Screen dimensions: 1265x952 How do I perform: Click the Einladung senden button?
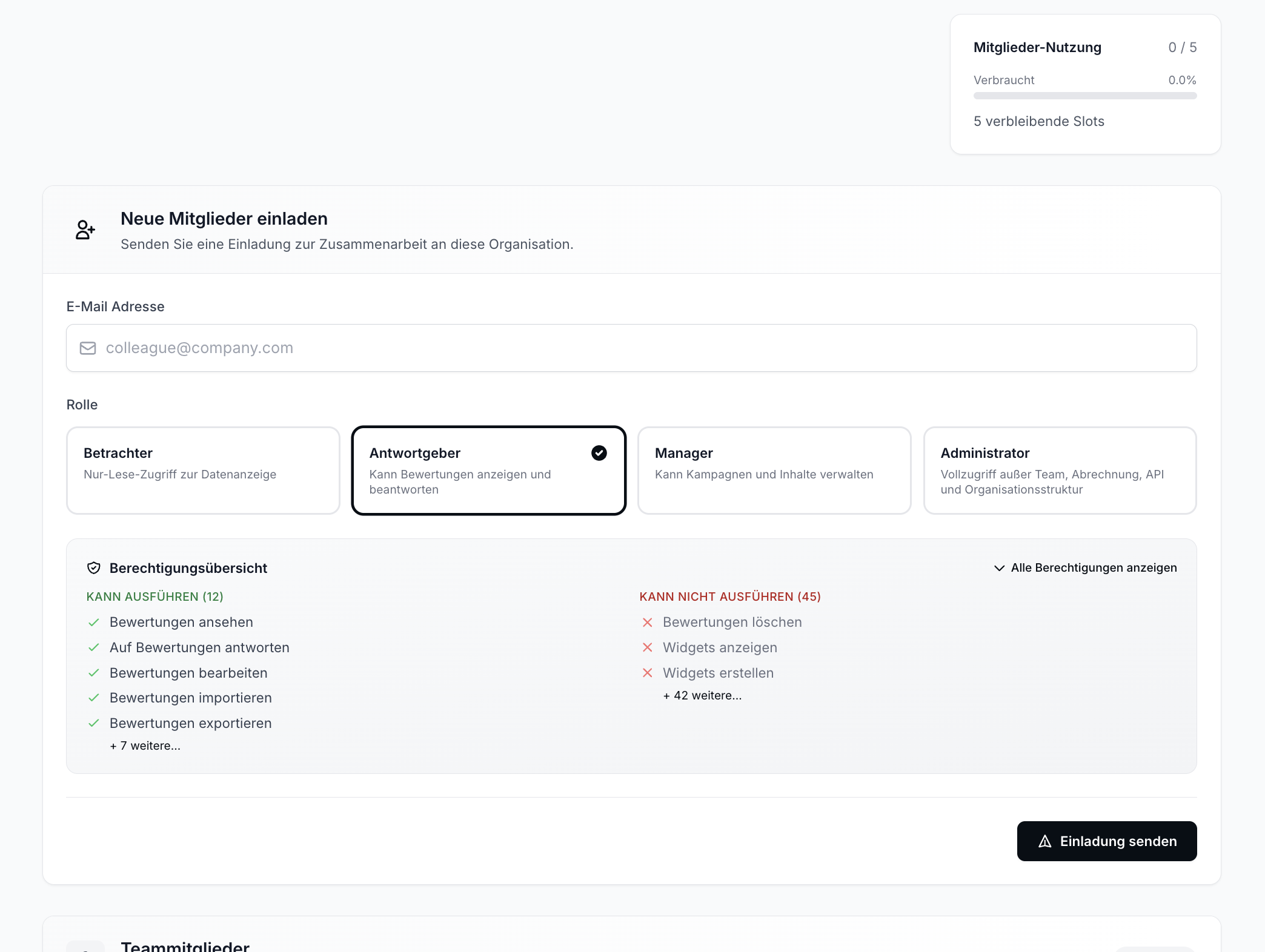pos(1106,841)
